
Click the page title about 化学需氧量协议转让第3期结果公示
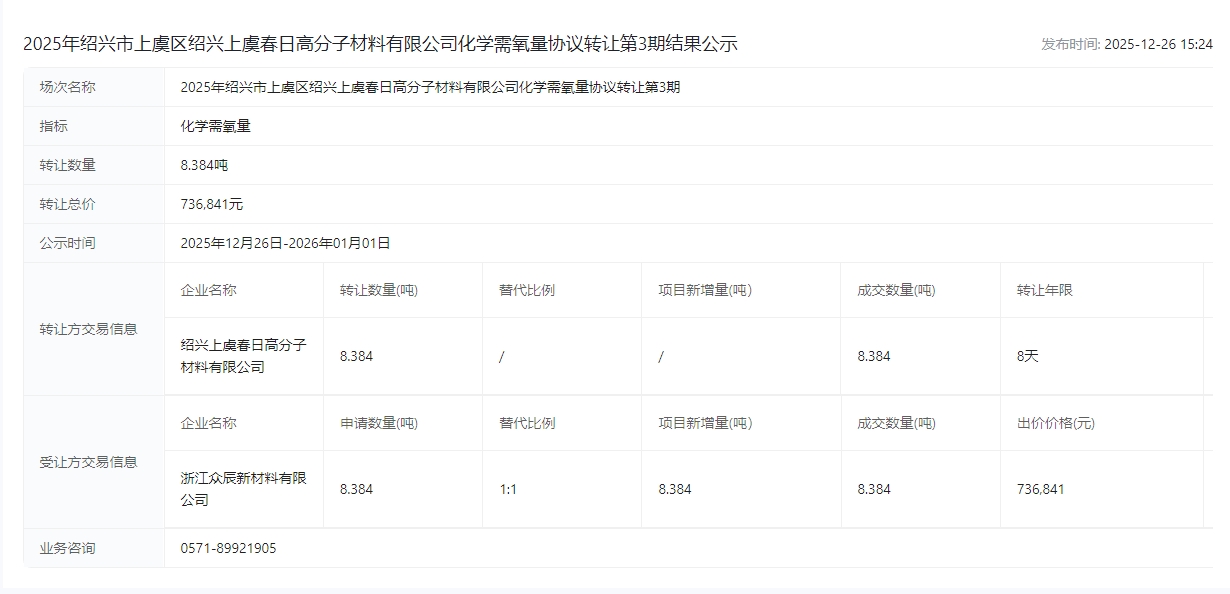point(380,44)
